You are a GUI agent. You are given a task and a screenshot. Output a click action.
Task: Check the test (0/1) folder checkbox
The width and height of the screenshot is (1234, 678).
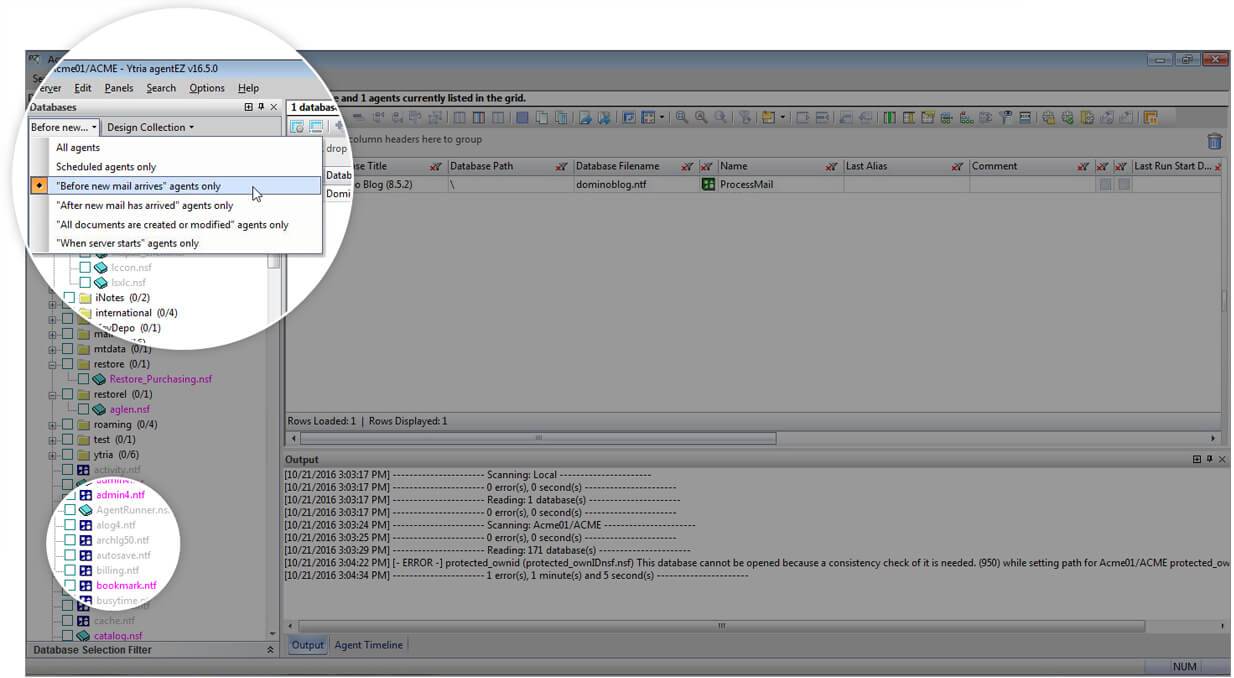[67, 440]
